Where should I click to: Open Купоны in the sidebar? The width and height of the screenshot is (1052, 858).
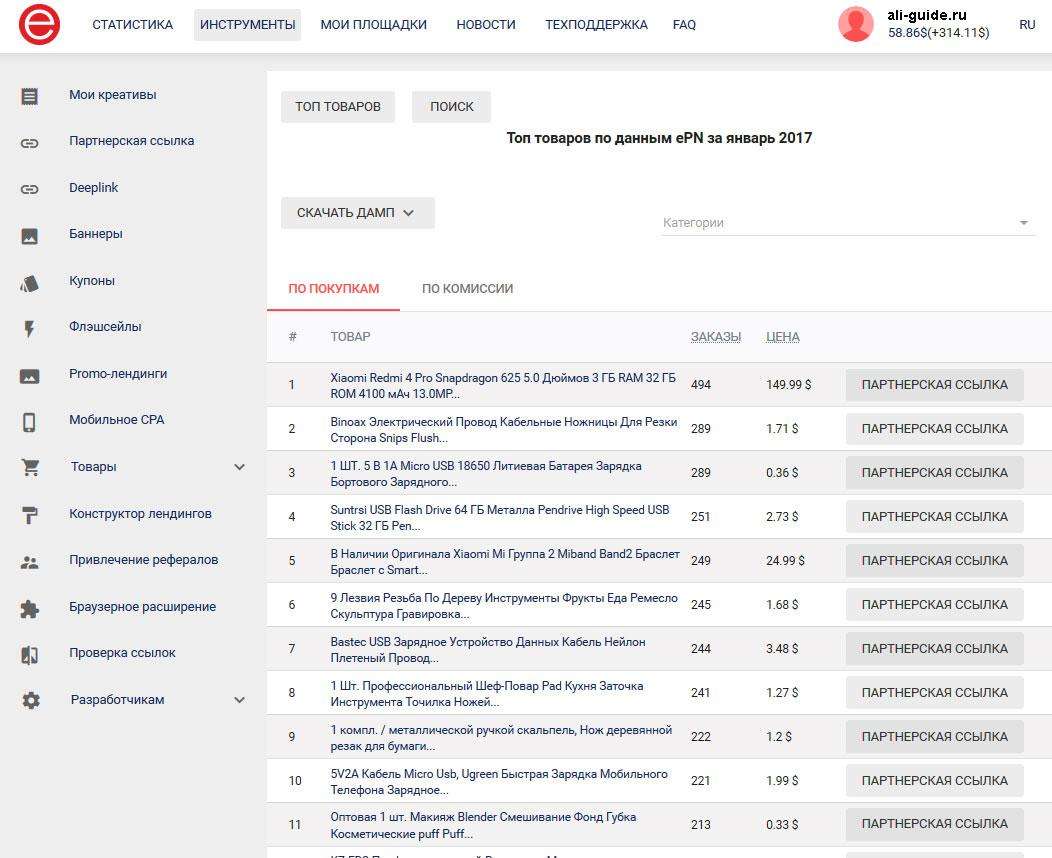(x=92, y=281)
